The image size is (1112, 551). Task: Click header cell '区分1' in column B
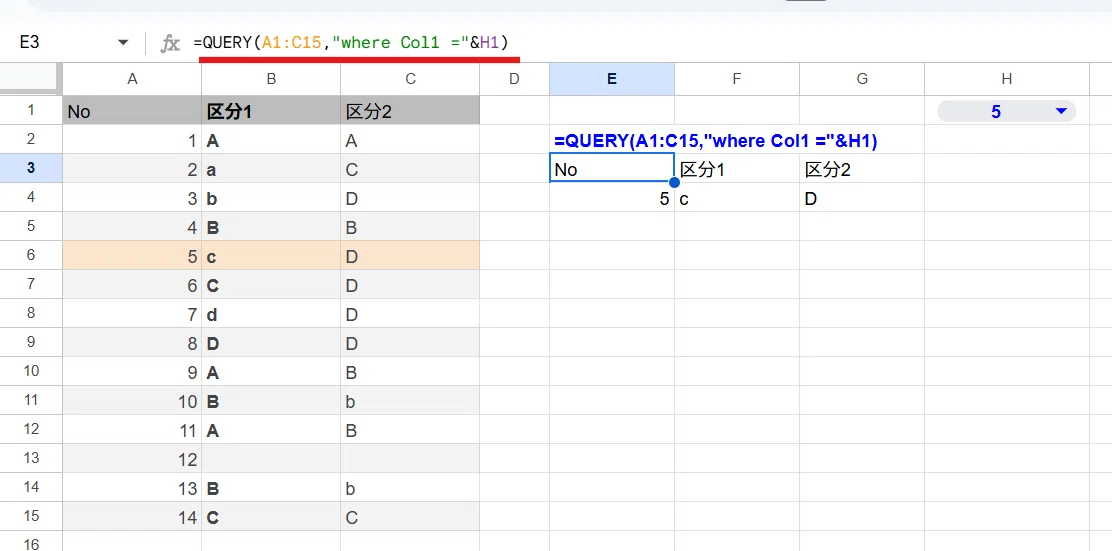tap(271, 111)
